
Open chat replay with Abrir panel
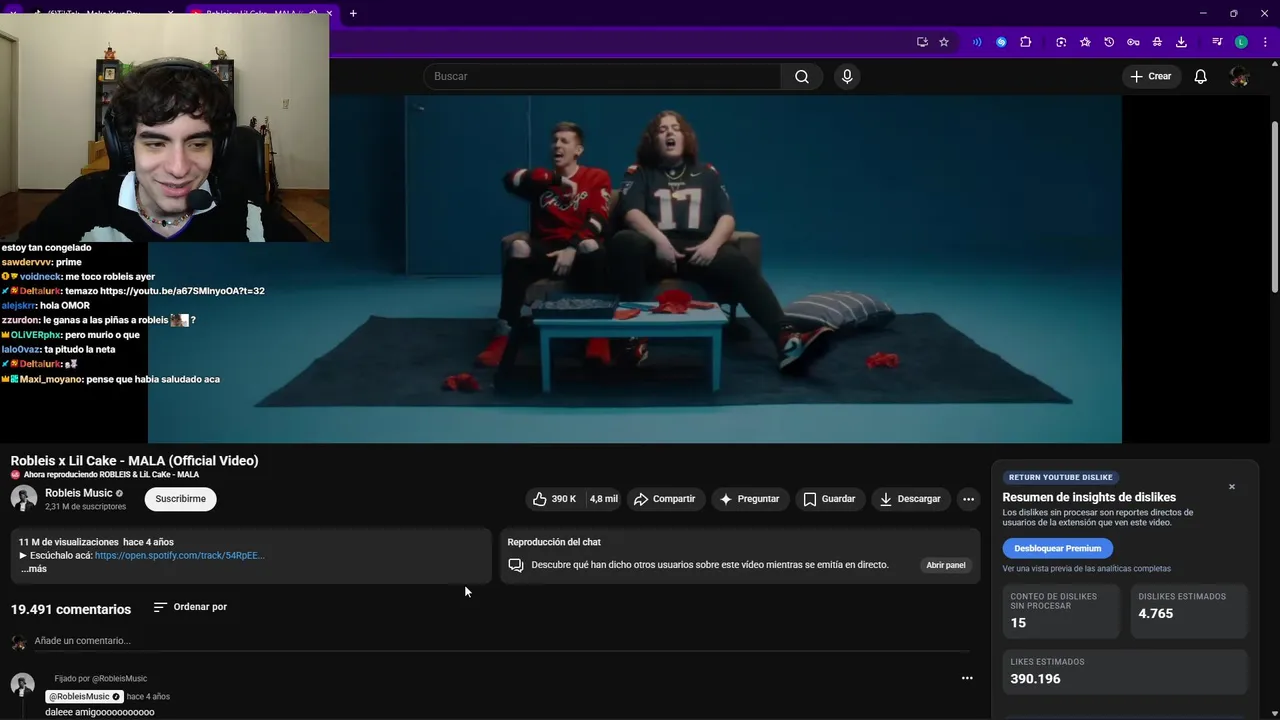point(945,565)
